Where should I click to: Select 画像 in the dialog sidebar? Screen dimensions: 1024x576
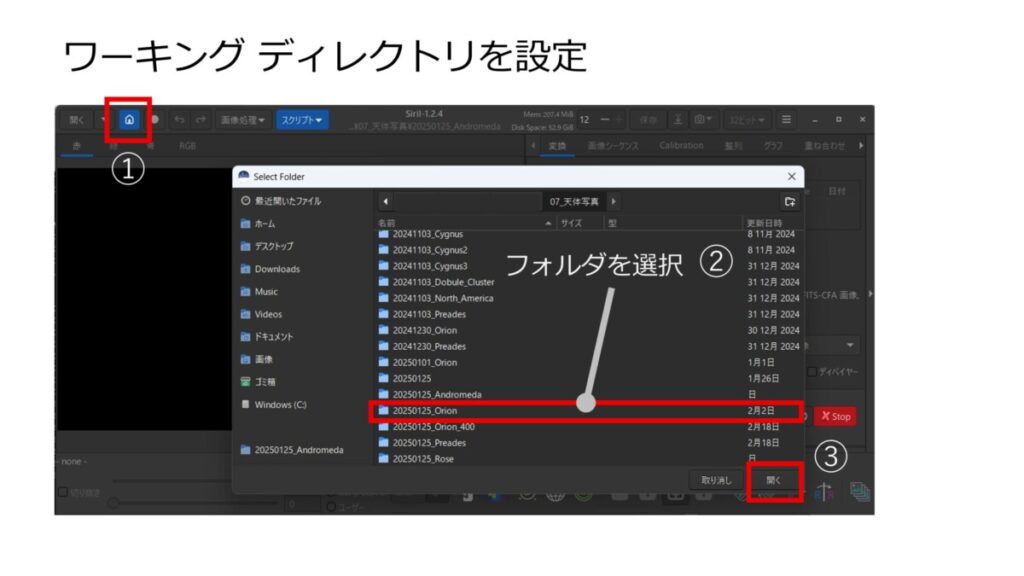[x=257, y=359]
